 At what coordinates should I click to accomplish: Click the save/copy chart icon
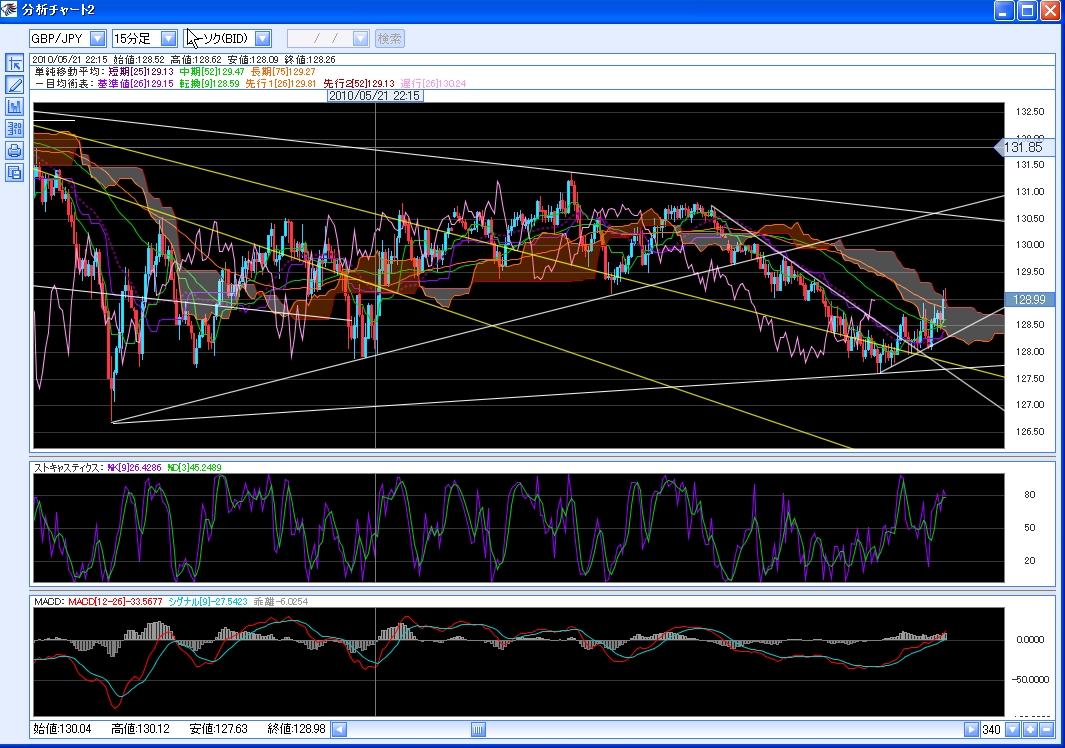point(14,172)
